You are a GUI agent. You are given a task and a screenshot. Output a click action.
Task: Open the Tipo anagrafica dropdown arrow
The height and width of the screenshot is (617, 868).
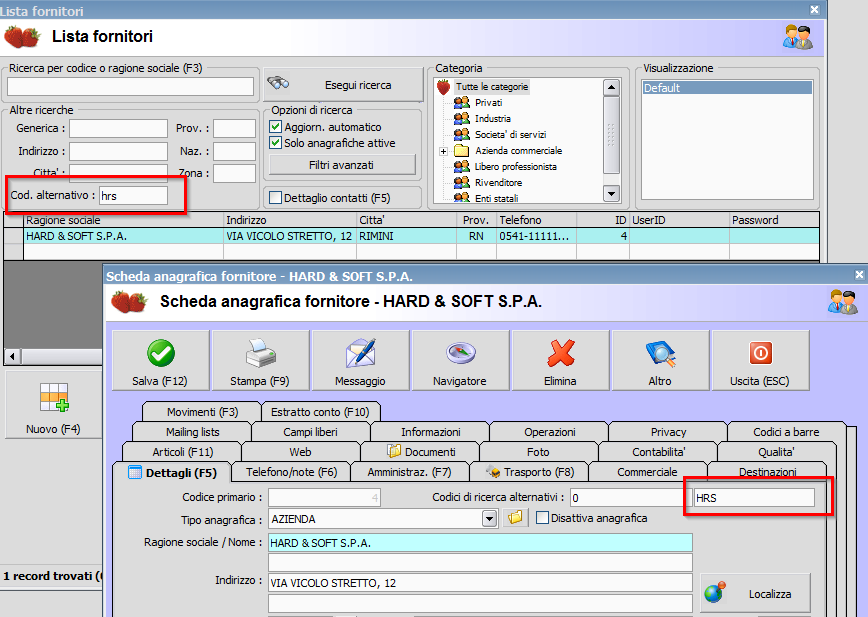[489, 519]
